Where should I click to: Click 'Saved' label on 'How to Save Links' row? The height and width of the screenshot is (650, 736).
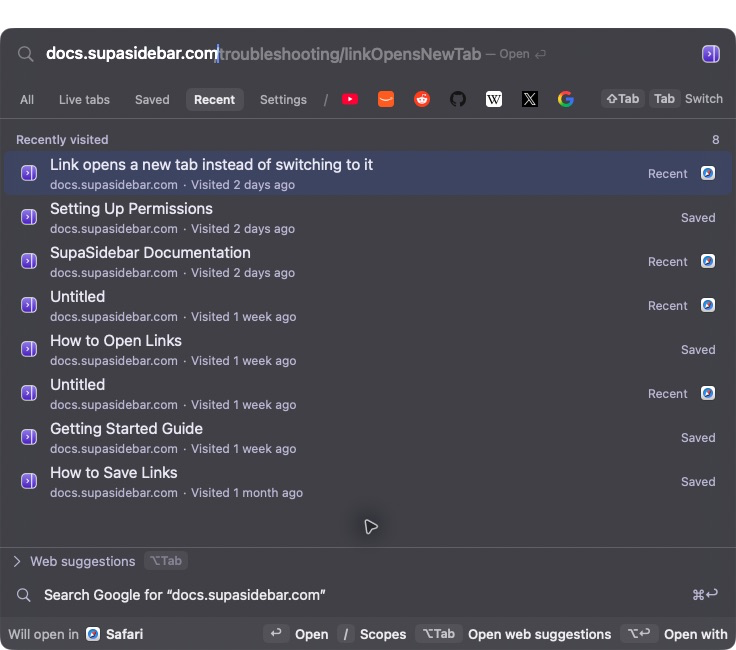click(x=698, y=482)
